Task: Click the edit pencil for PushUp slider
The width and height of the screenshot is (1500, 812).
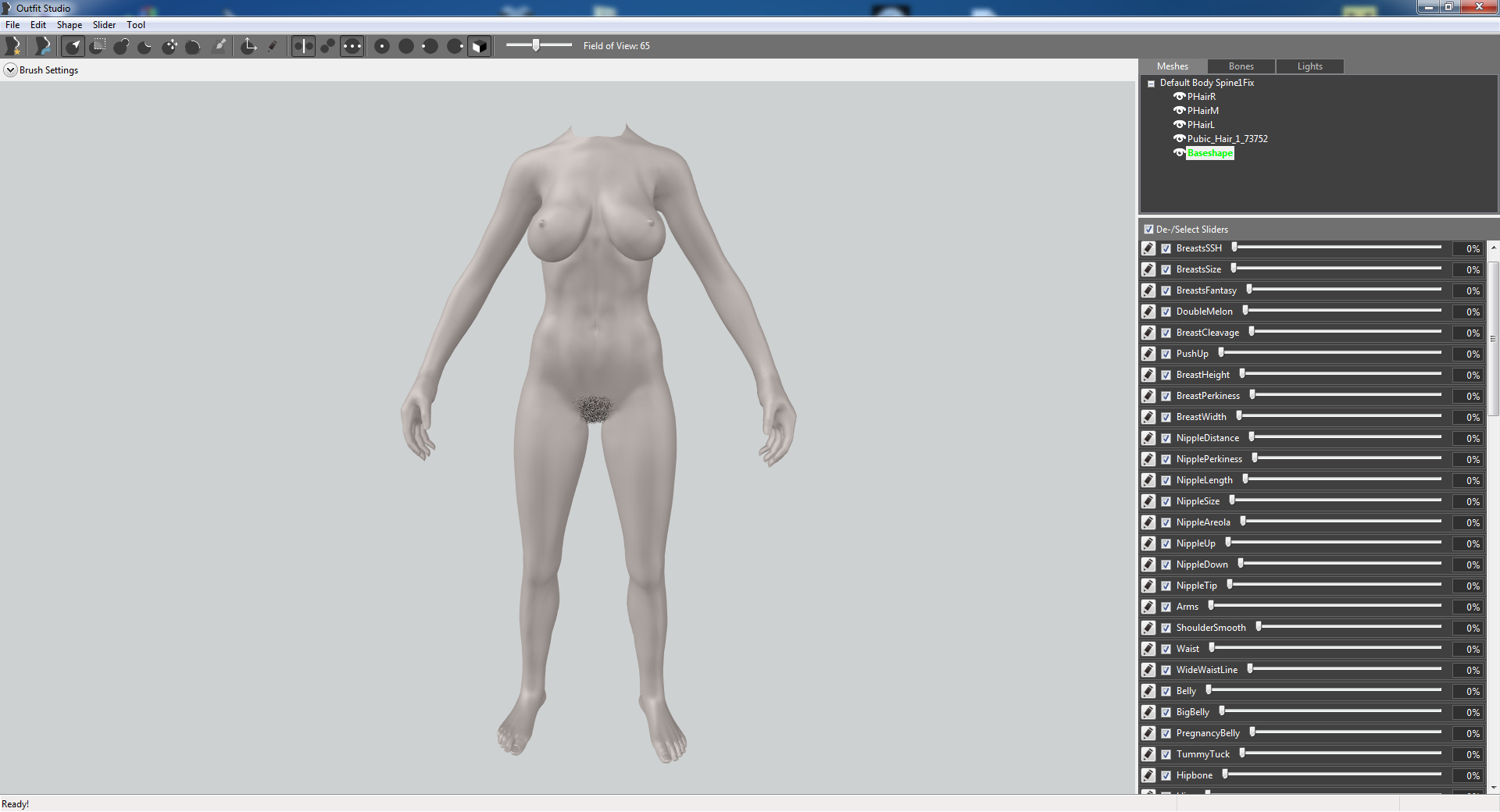Action: (x=1148, y=354)
